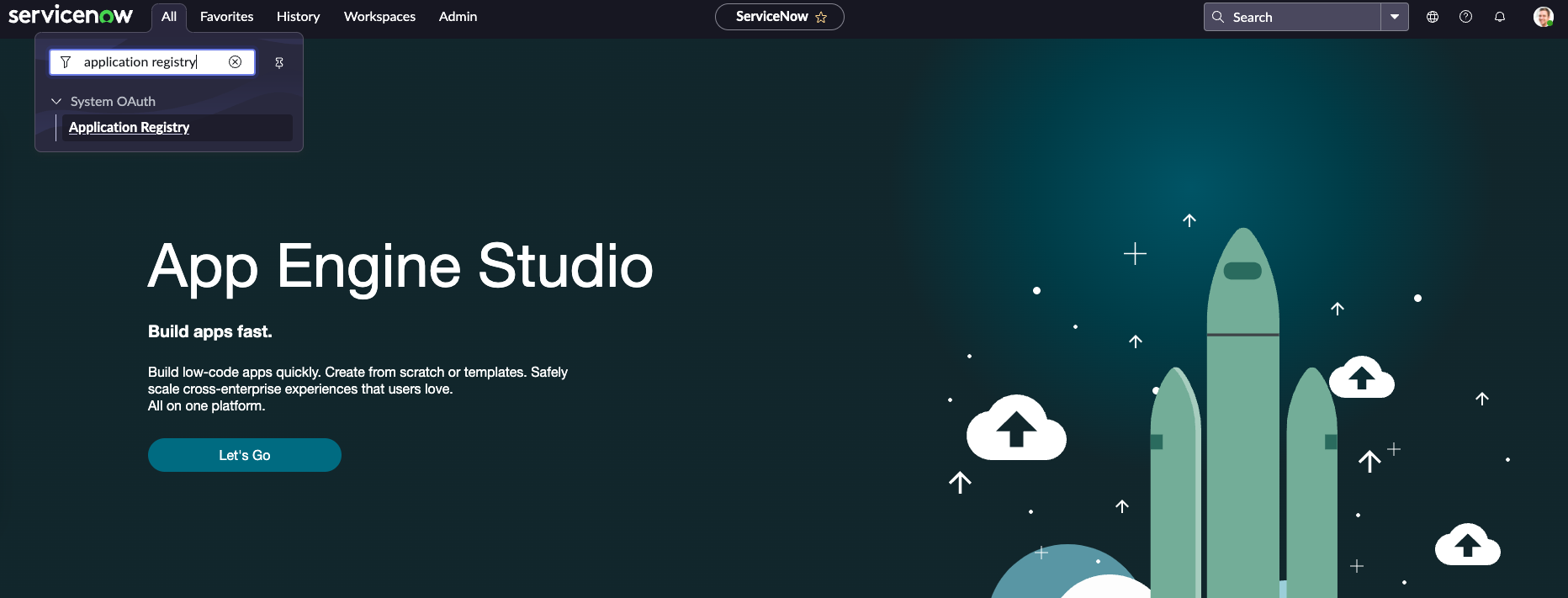This screenshot has width=1568, height=598.
Task: Collapse the System OAuth section chevron
Action: (56, 101)
